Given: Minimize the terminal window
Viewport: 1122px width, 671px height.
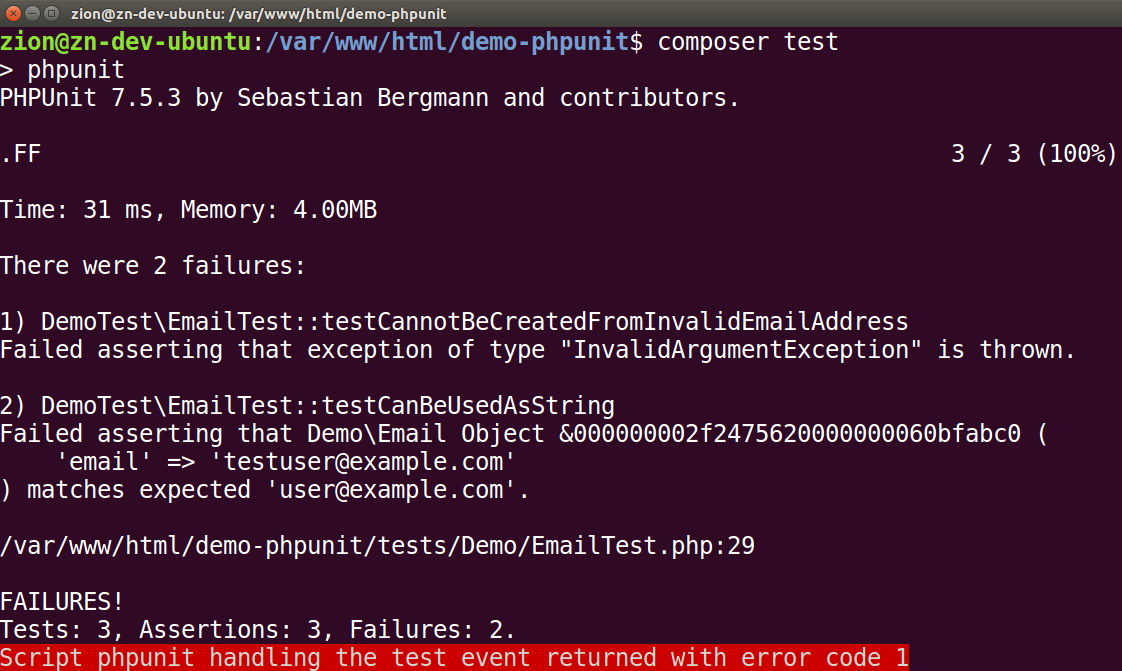Looking at the screenshot, I should (32, 13).
